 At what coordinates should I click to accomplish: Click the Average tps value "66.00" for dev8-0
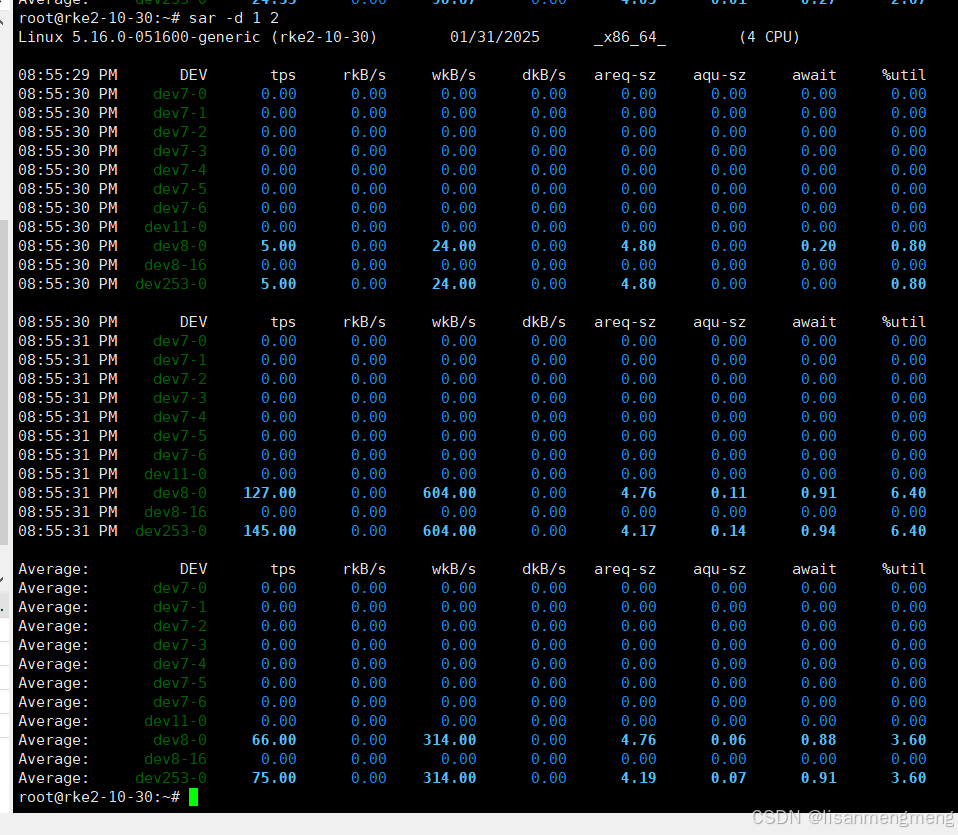click(x=274, y=740)
